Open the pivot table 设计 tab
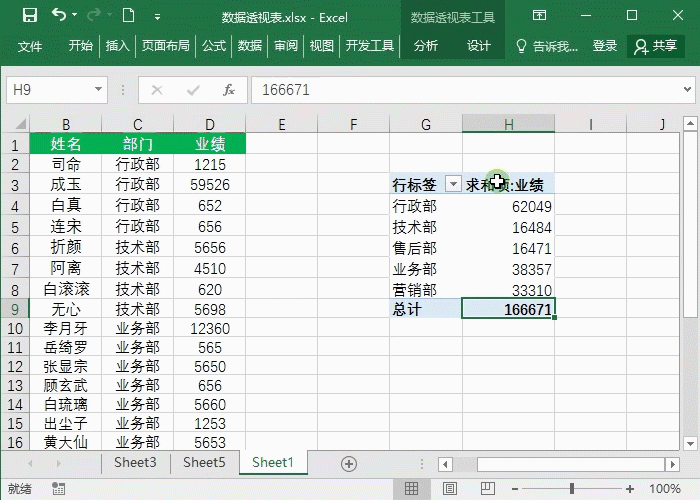Screen dimensions: 700x500 coord(479,46)
